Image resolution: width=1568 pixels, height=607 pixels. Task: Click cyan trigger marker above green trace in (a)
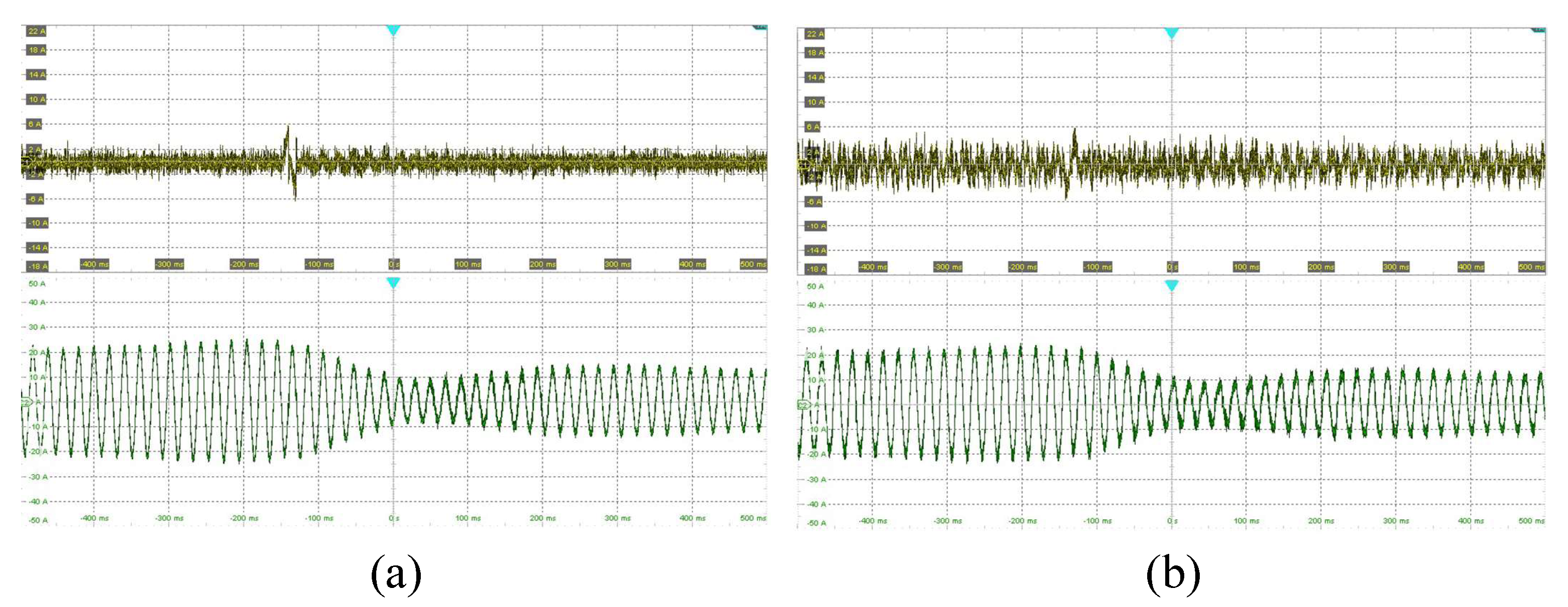coord(393,282)
